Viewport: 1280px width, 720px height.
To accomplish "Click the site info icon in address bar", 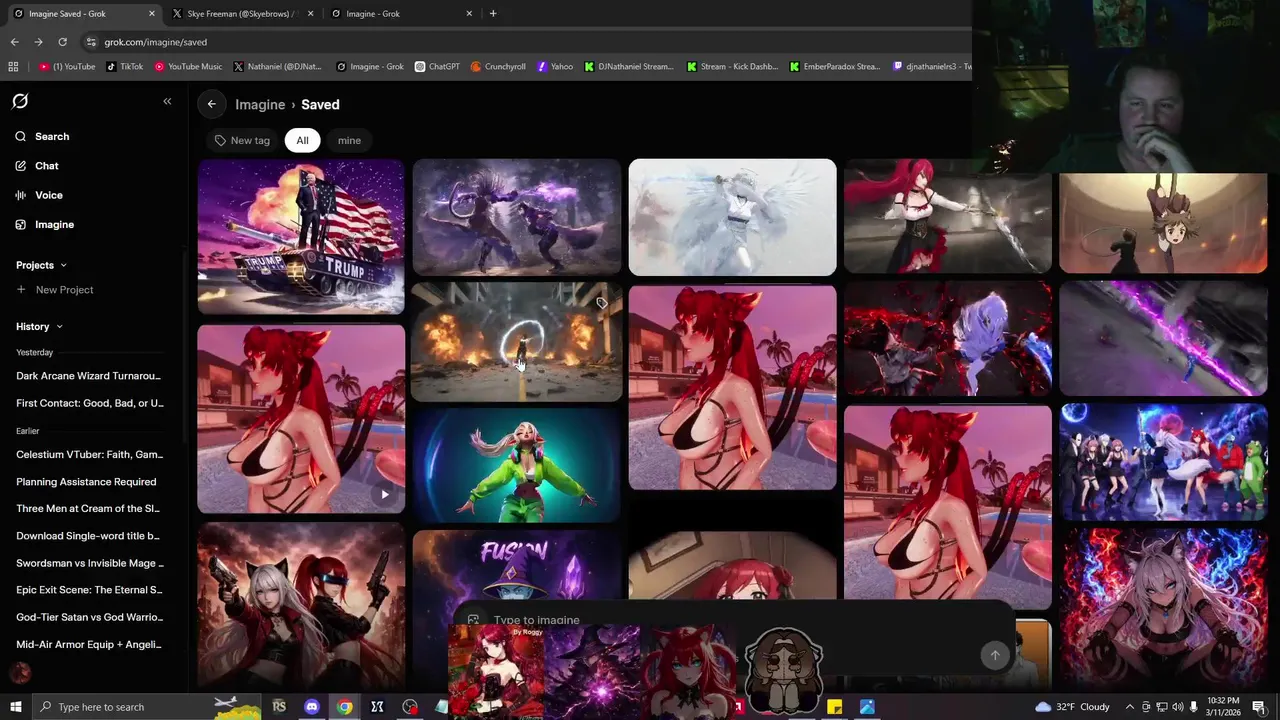I will [x=91, y=42].
